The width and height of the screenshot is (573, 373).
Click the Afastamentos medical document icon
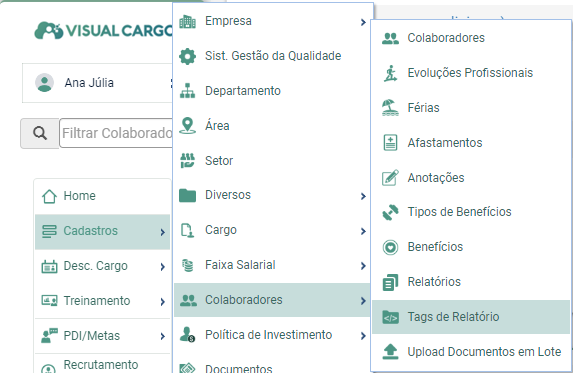coord(390,142)
